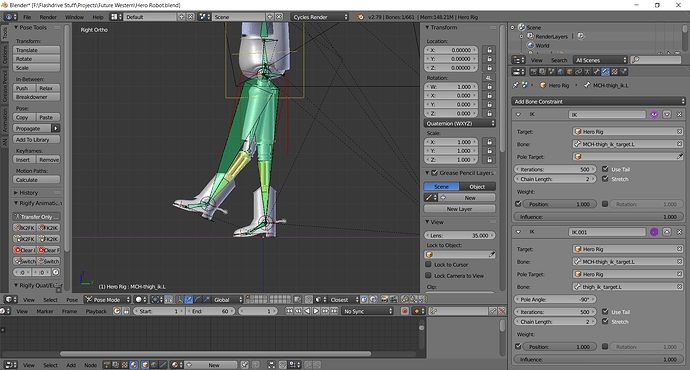Open the All Scenes outliner filter dropdown

[x=600, y=60]
